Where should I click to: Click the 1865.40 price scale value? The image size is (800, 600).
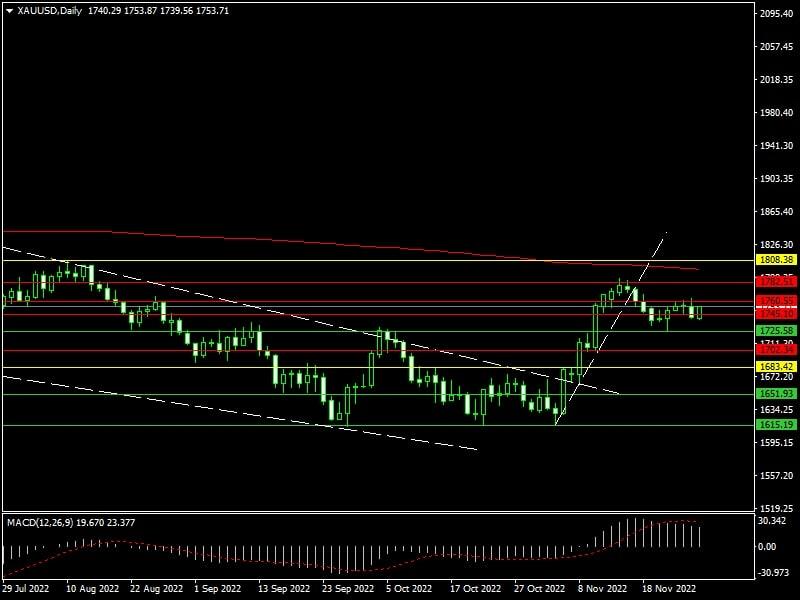[x=777, y=212]
